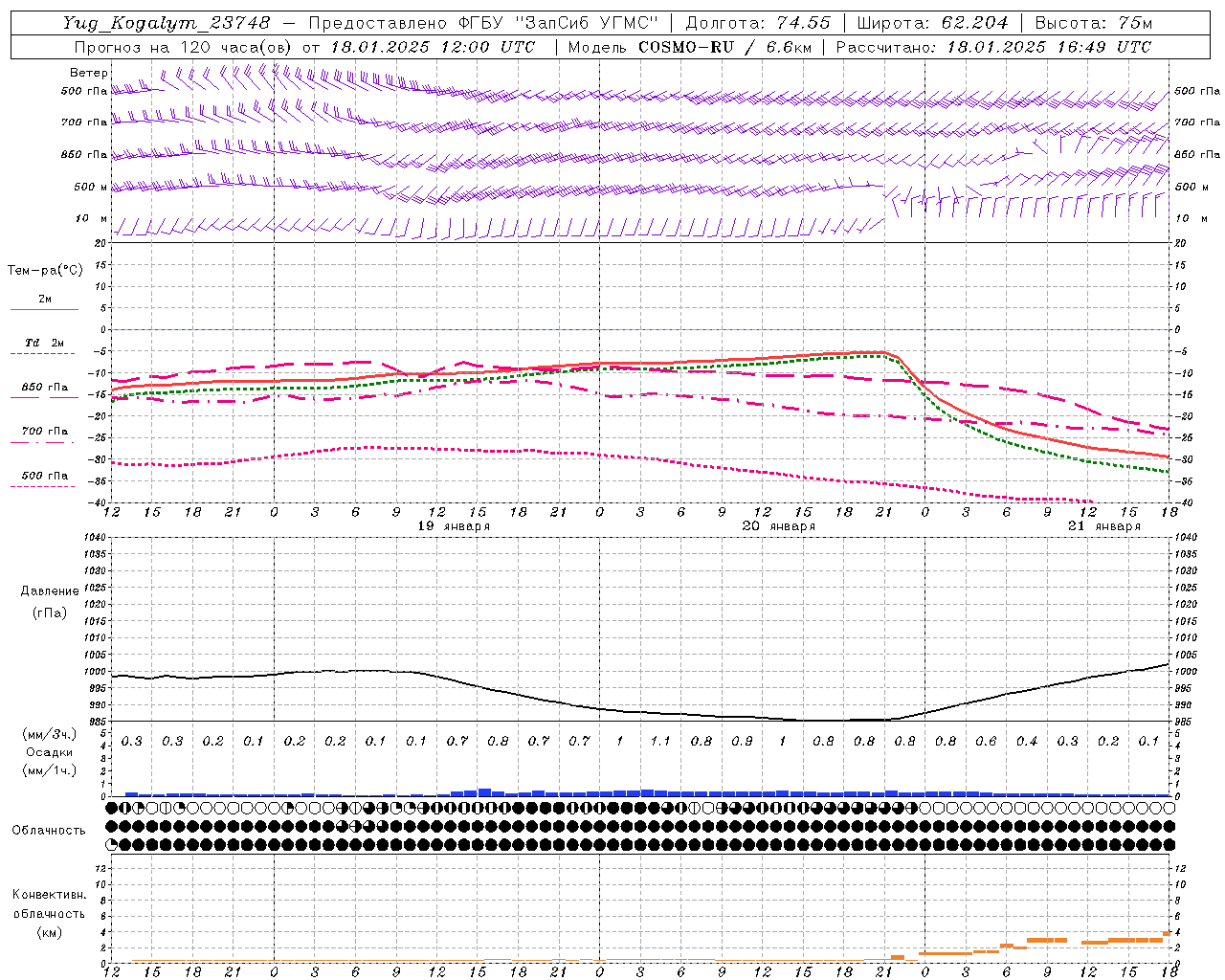This screenshot has height=980, width=1225.
Task: Click the 19 января date label
Action: (x=454, y=526)
